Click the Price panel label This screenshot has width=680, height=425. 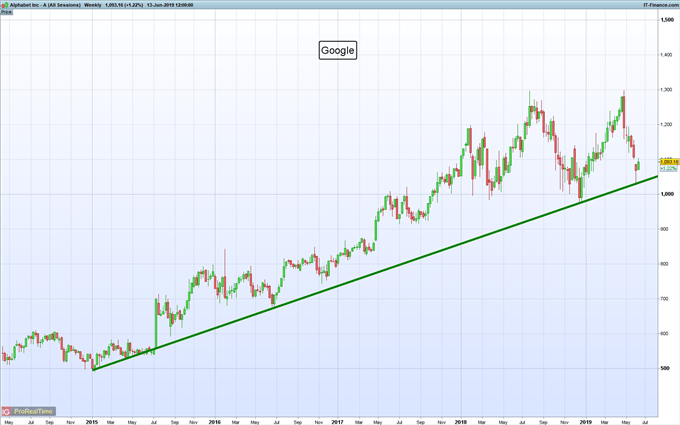pyautogui.click(x=6, y=12)
